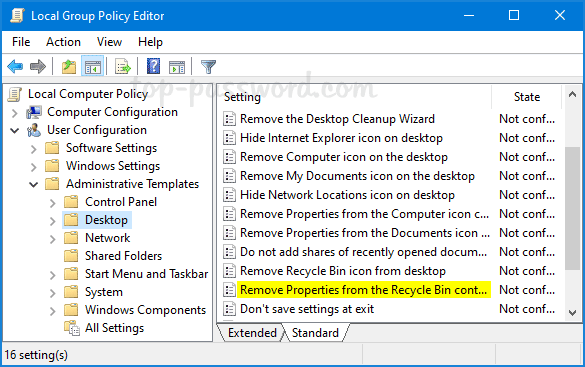Open the File menu
The image size is (585, 367).
point(21,42)
